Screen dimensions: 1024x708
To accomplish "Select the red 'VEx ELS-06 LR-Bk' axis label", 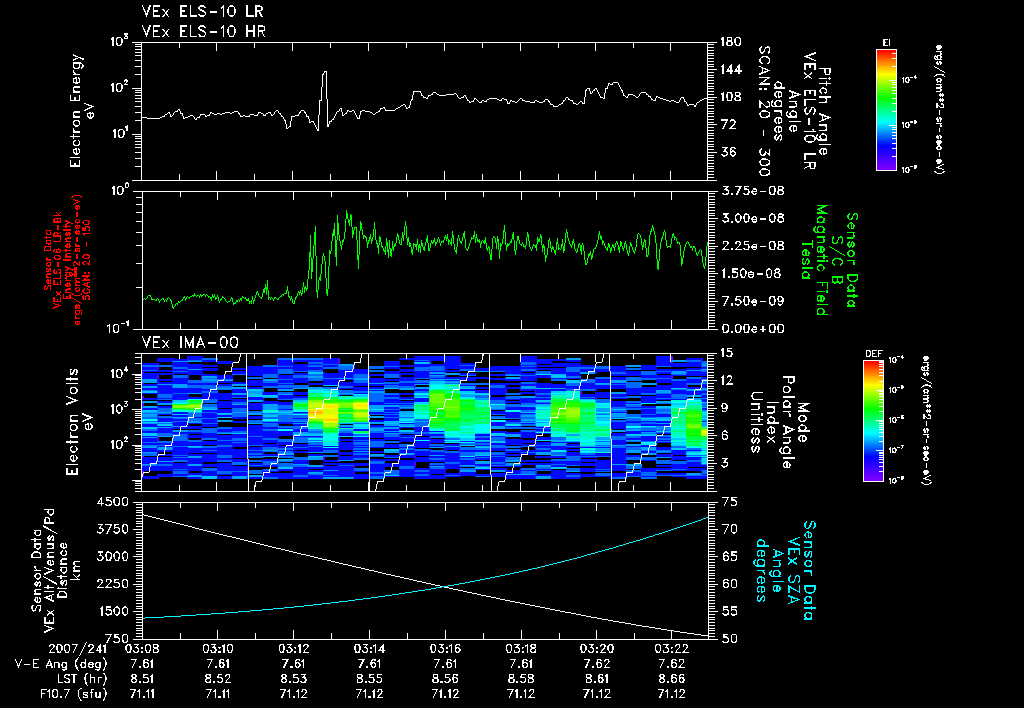I will pyautogui.click(x=57, y=260).
